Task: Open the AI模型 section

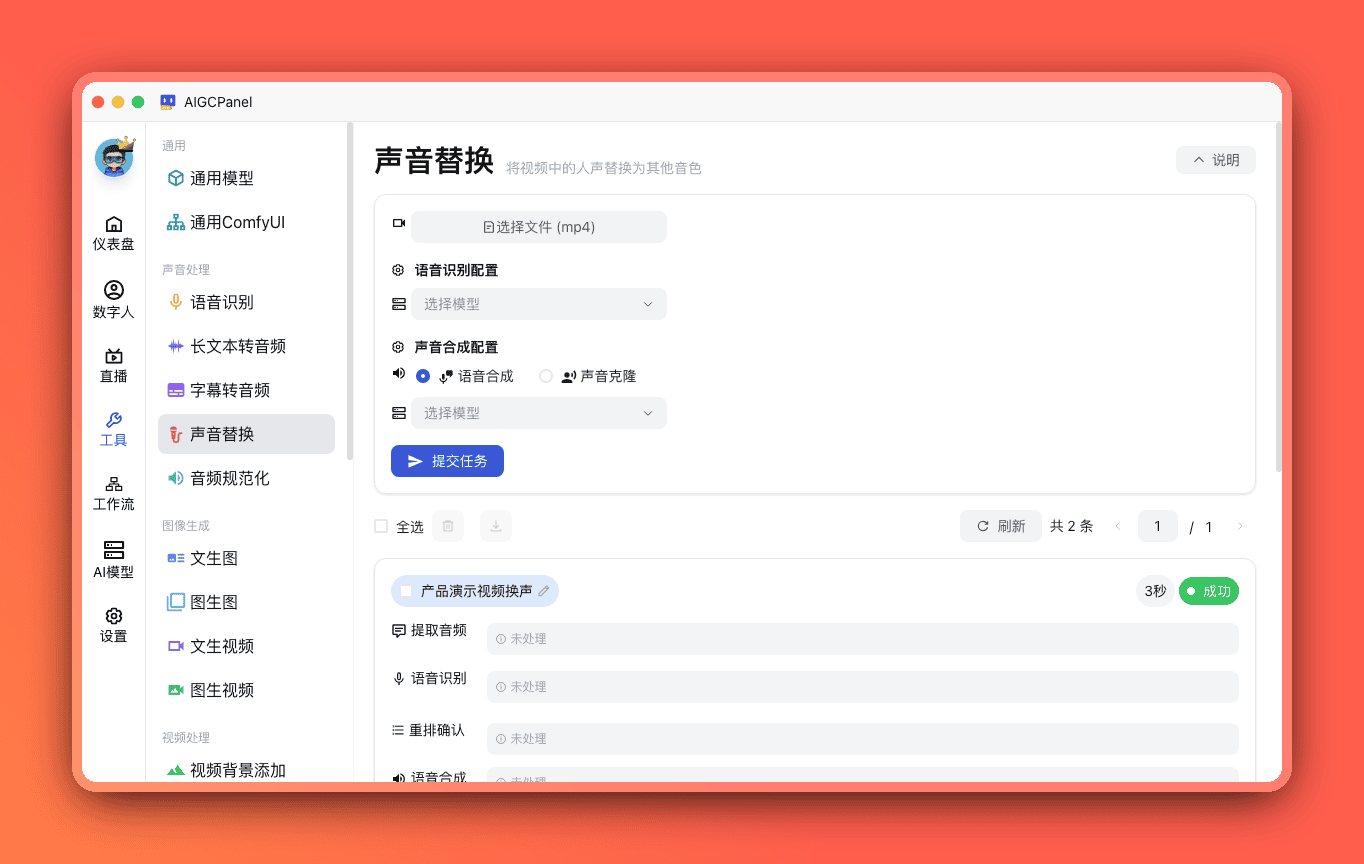Action: pos(114,560)
